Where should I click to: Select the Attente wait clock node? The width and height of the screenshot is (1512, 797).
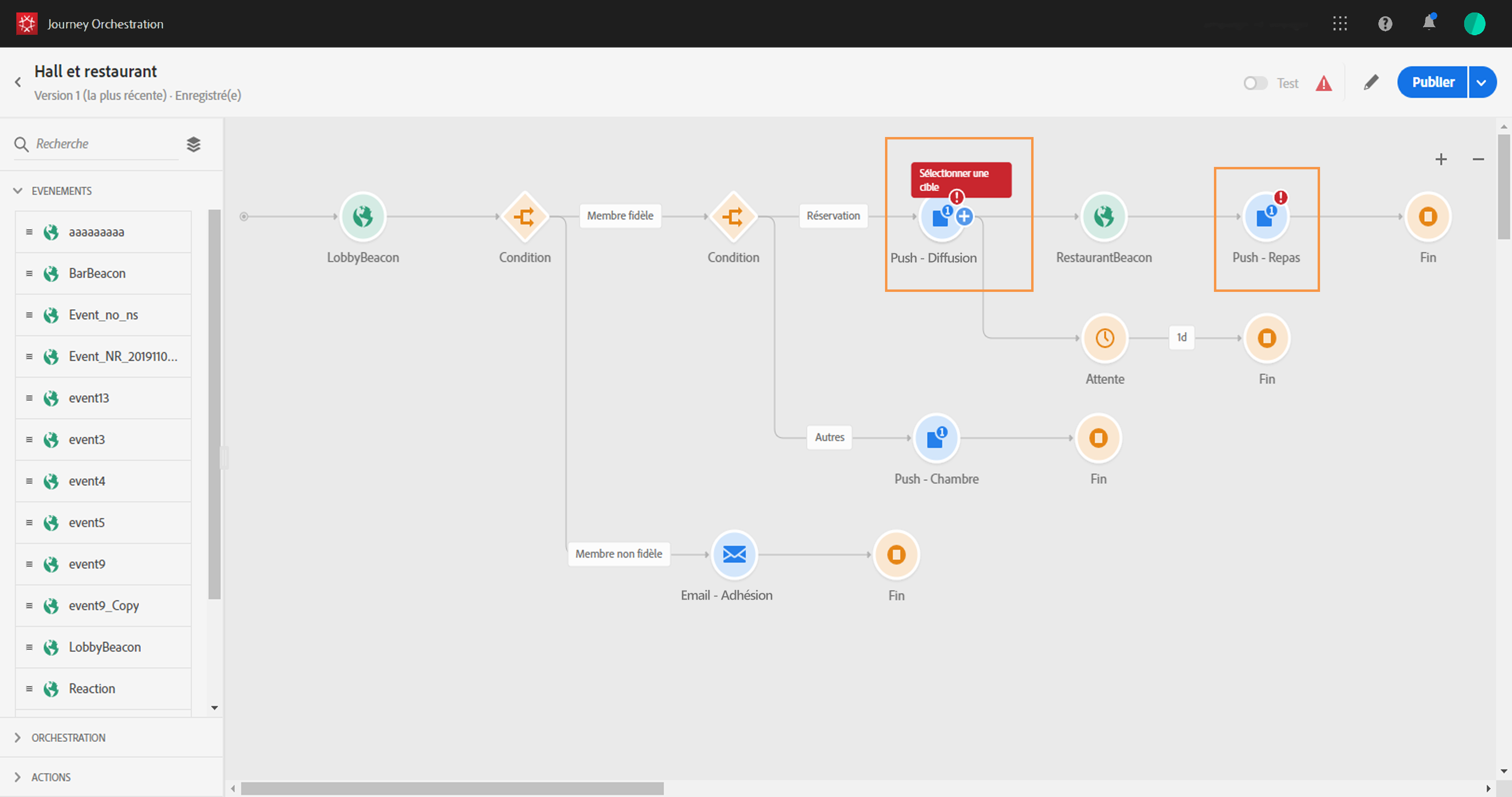(x=1104, y=338)
